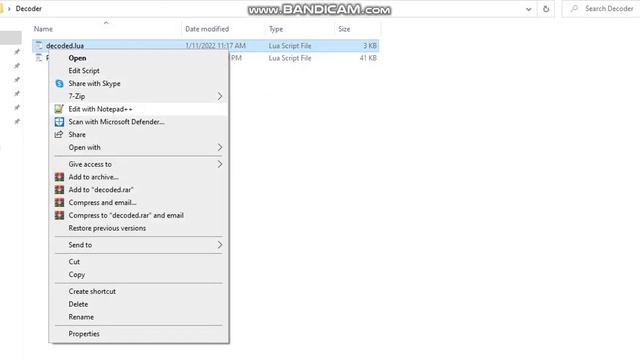Click the Notepad++ icon in the context menu

pyautogui.click(x=59, y=109)
